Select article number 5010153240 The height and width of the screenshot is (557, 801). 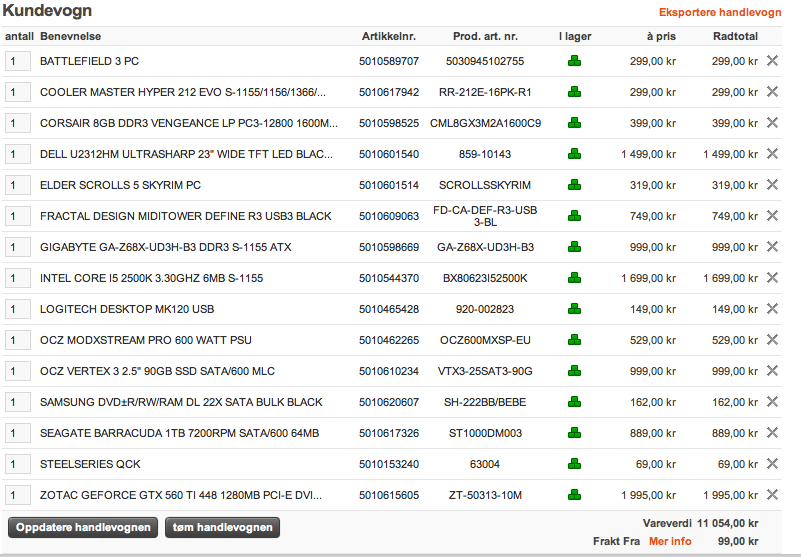pos(389,464)
